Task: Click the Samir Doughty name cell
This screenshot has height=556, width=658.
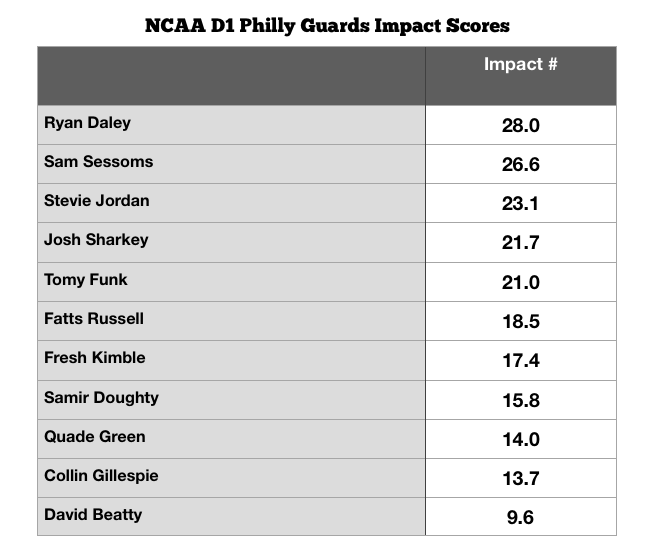Action: (x=101, y=398)
